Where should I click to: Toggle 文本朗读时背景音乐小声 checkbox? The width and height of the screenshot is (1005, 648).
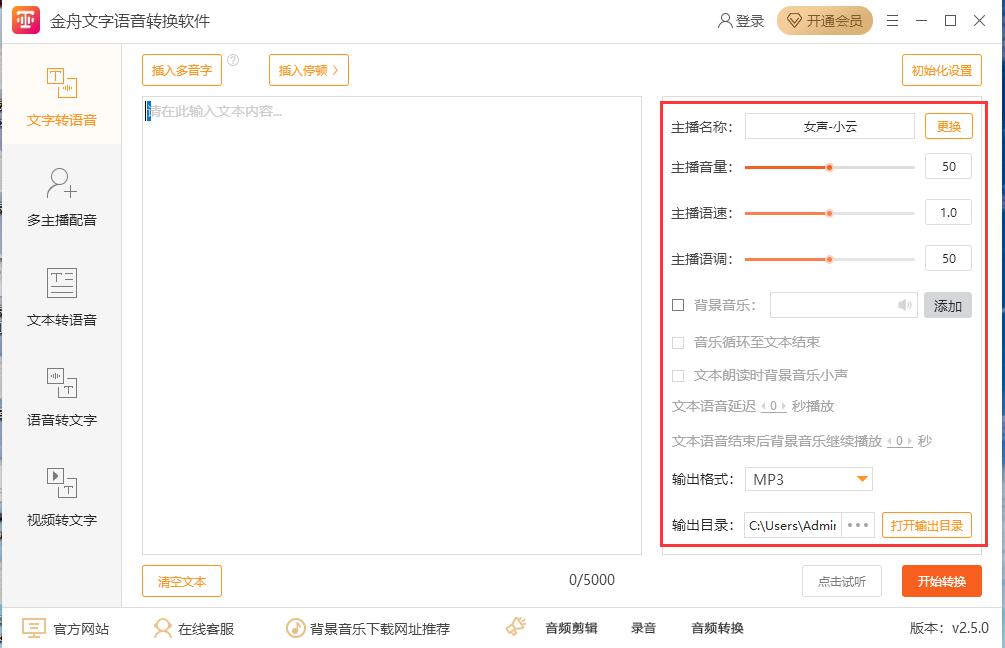click(x=678, y=375)
